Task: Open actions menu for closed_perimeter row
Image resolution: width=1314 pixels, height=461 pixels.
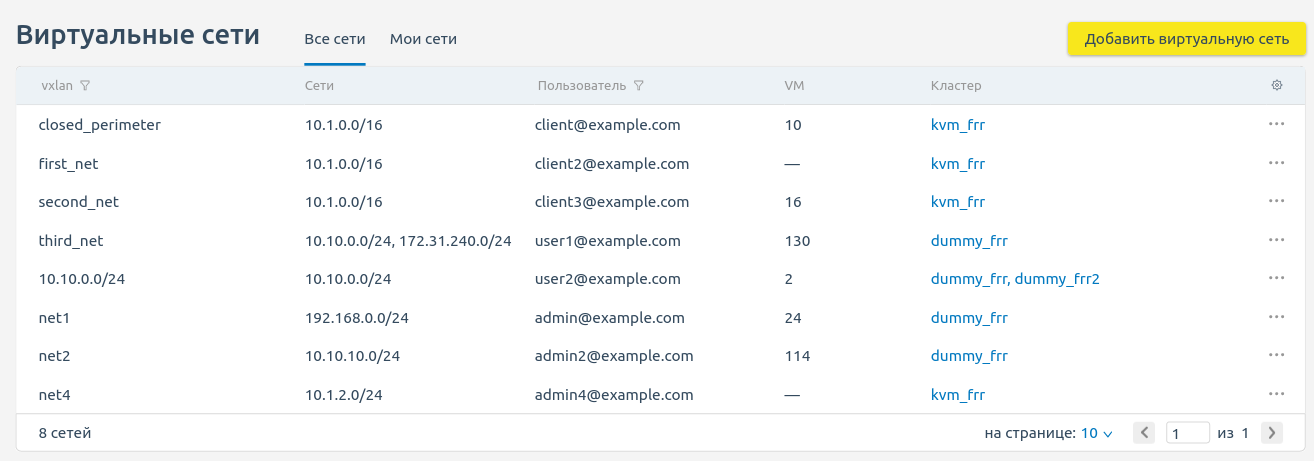Action: (1276, 124)
